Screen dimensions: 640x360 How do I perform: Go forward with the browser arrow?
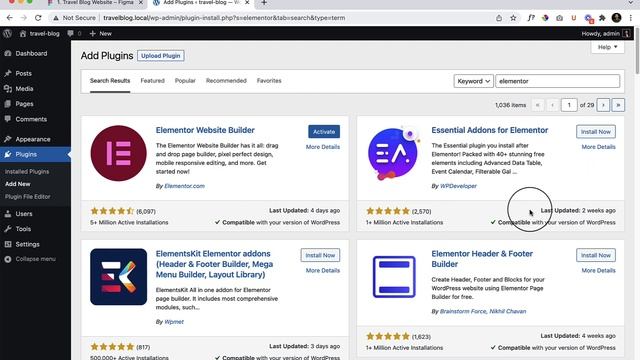pos(24,18)
